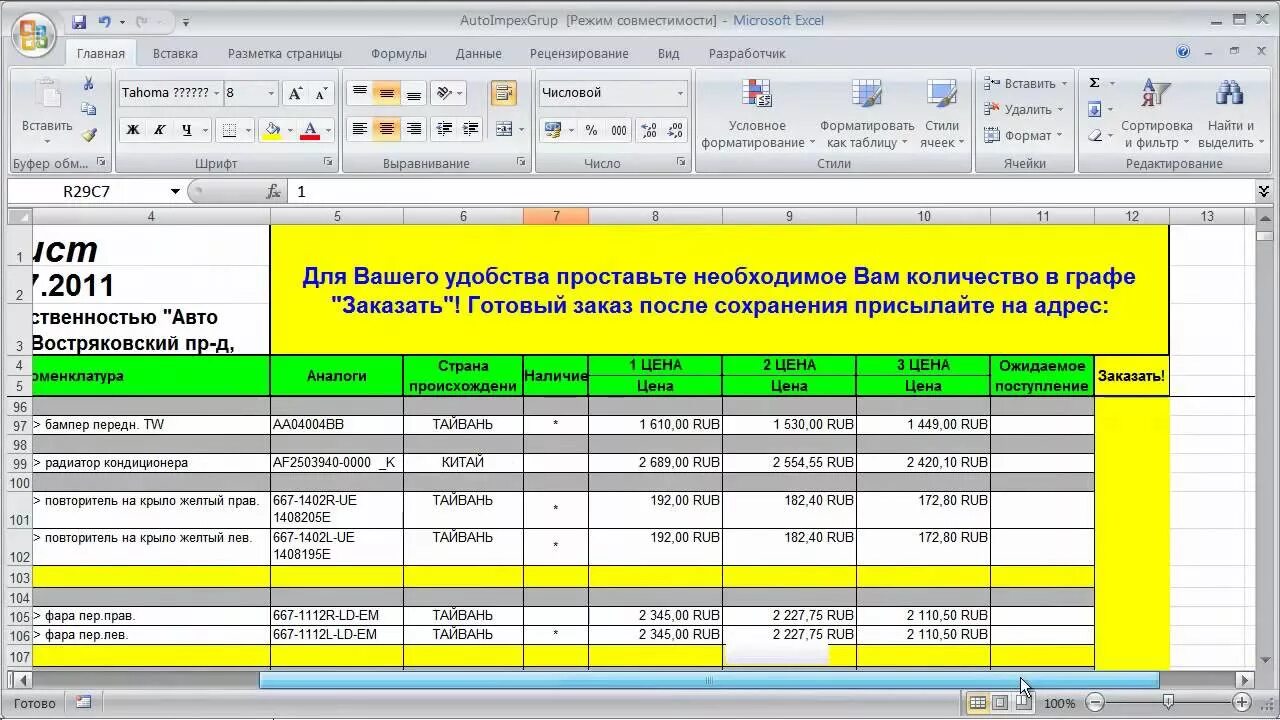1280x720 pixels.
Task: Center text horizontally
Action: tap(386, 129)
